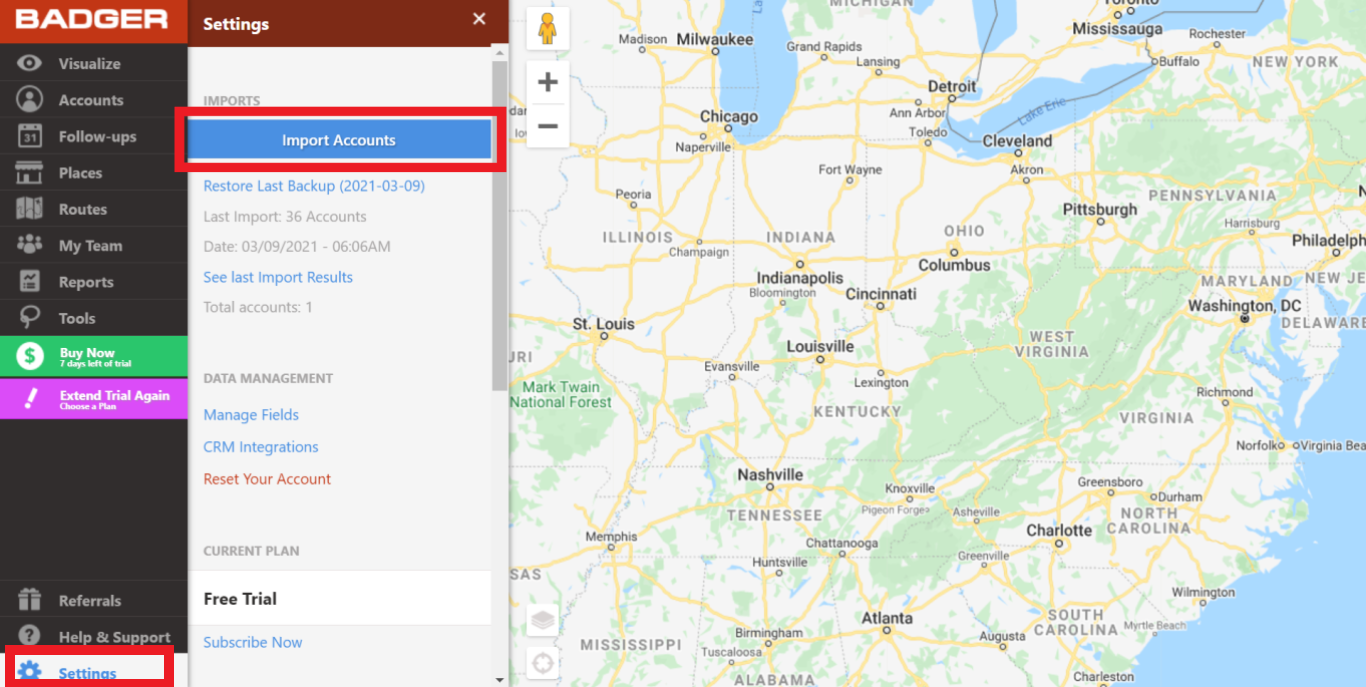Click Pittsburgh on the map
Viewport: 1366px width, 687px height.
tap(1100, 209)
